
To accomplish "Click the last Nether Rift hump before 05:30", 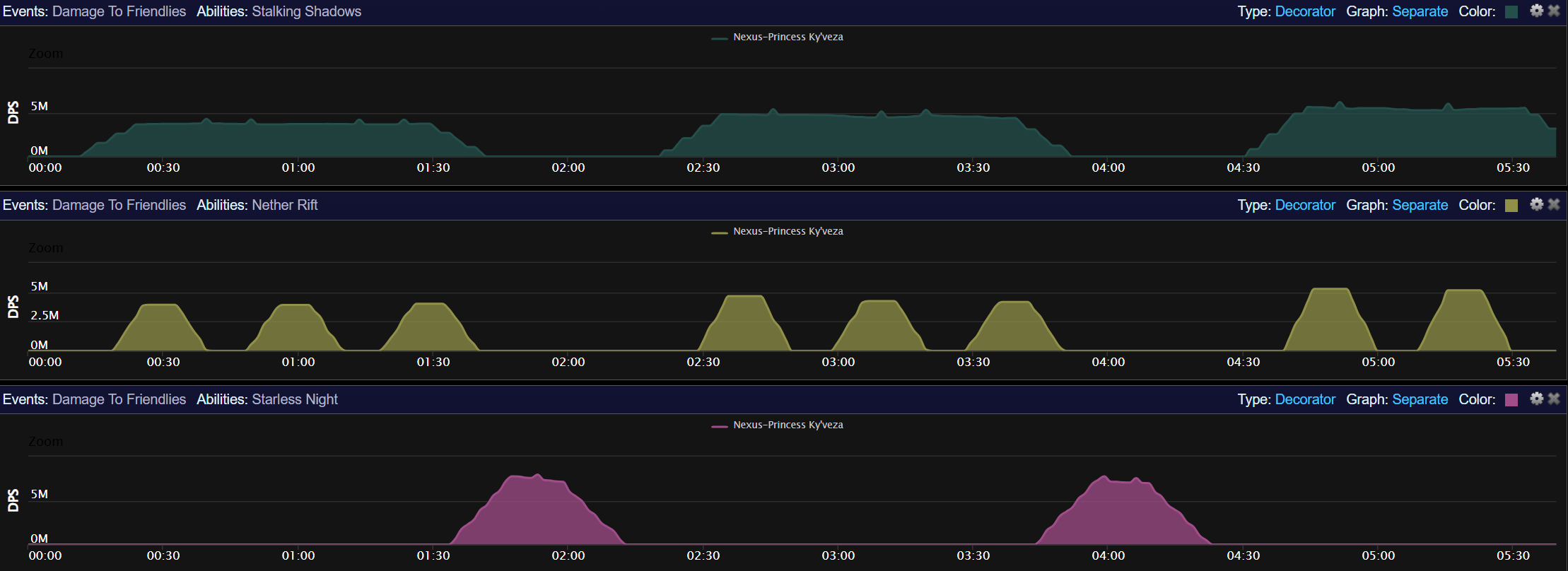I will pos(1464,322).
